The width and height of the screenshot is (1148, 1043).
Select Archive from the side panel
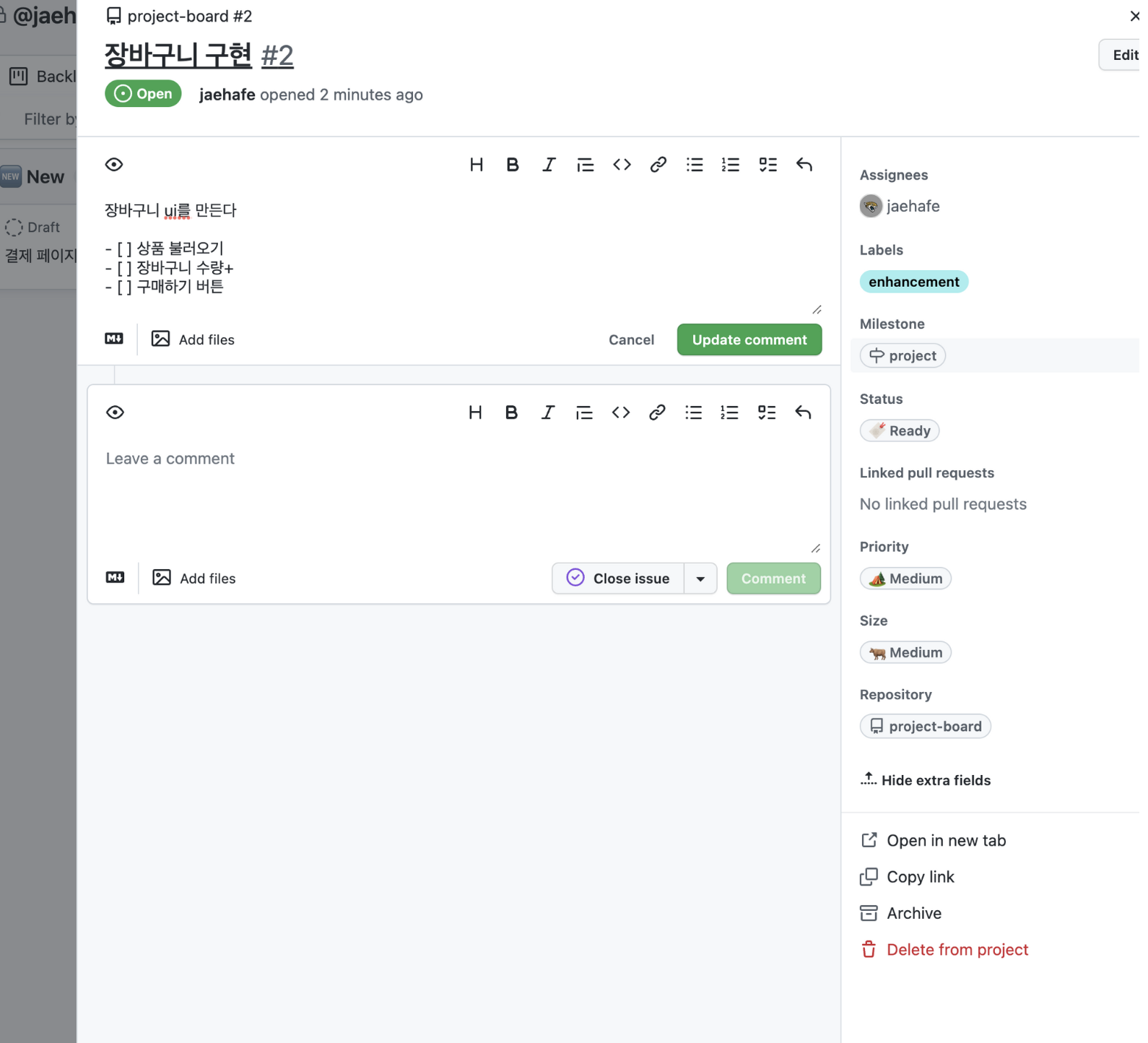coord(913,913)
